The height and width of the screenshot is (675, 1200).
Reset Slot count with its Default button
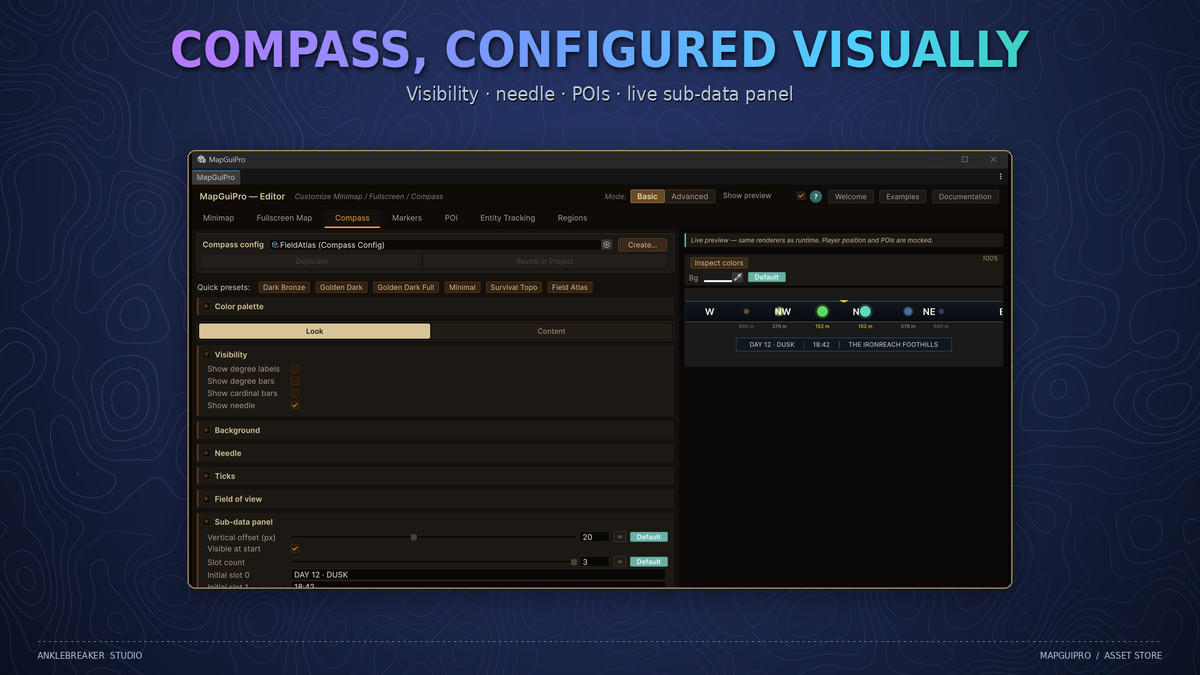coord(648,562)
